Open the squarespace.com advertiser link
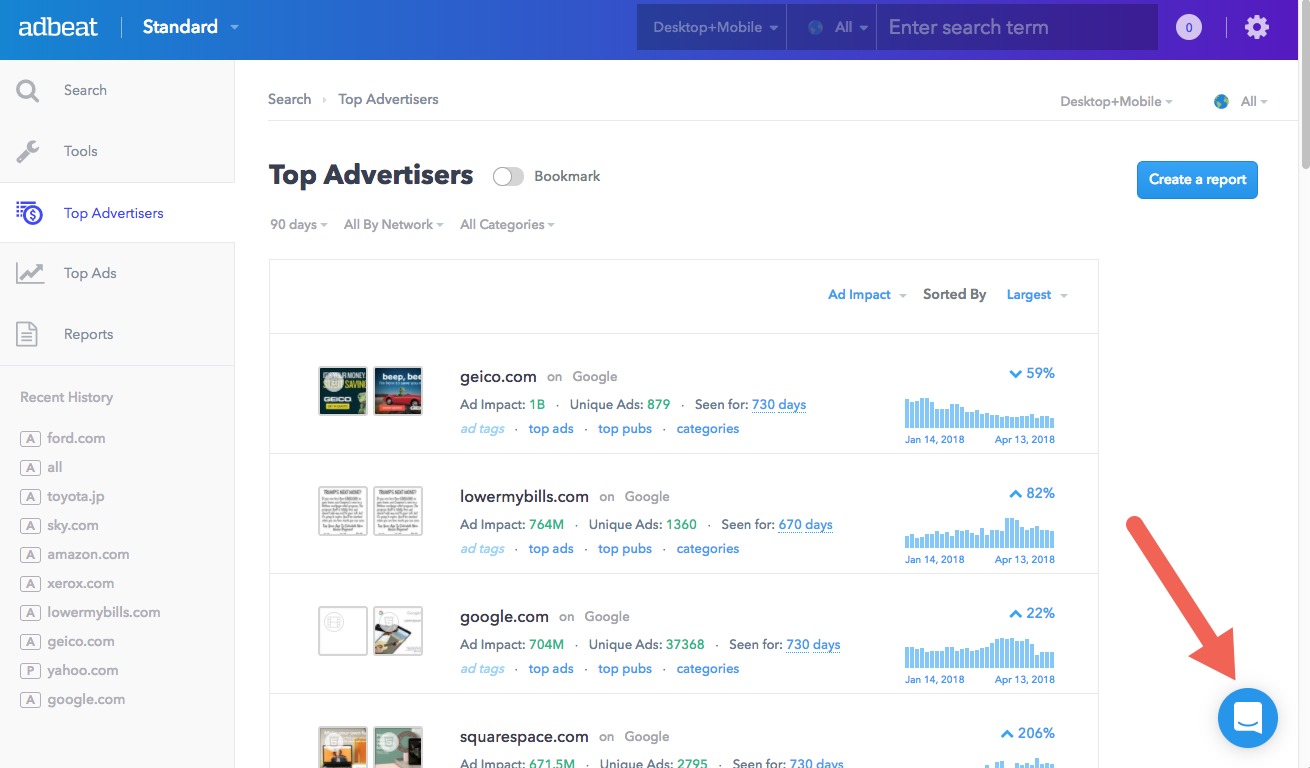This screenshot has height=768, width=1310. [524, 737]
